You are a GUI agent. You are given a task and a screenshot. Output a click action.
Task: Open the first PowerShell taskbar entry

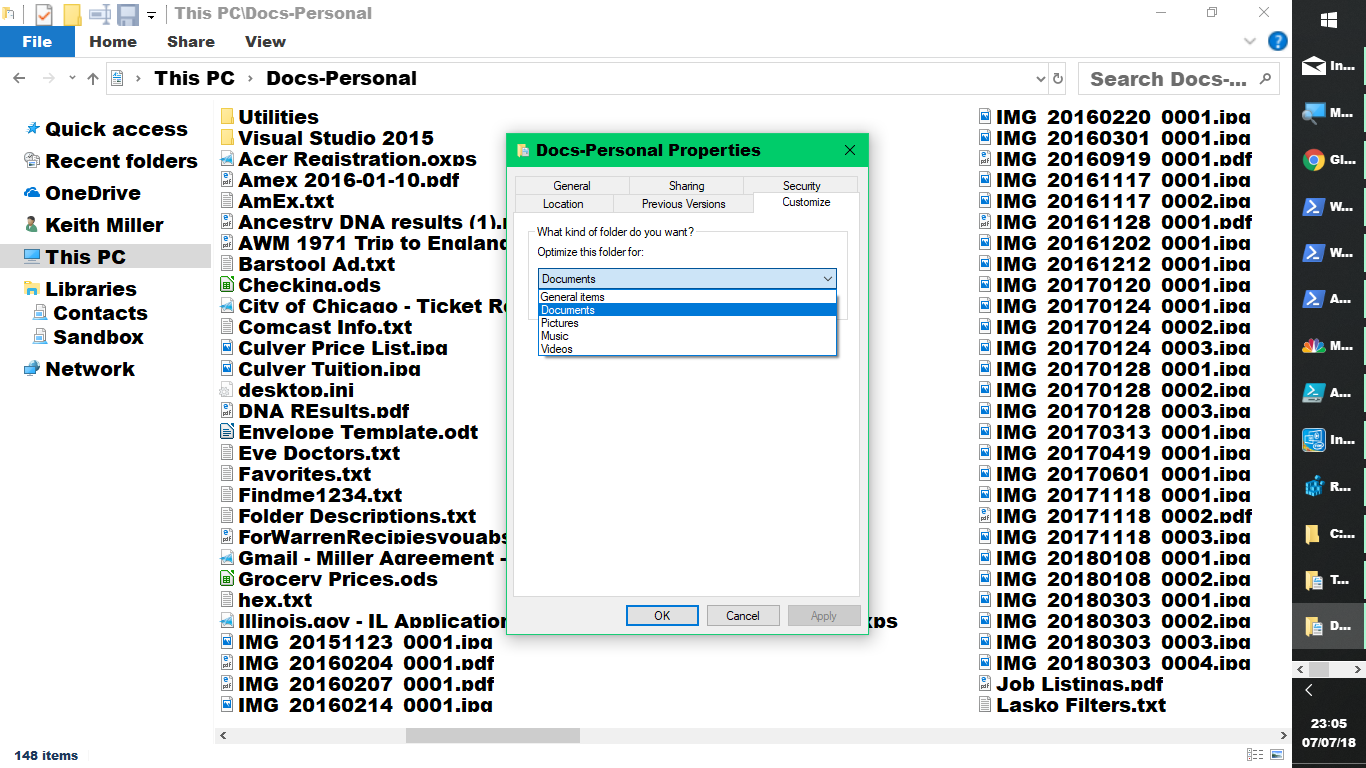coord(1329,207)
